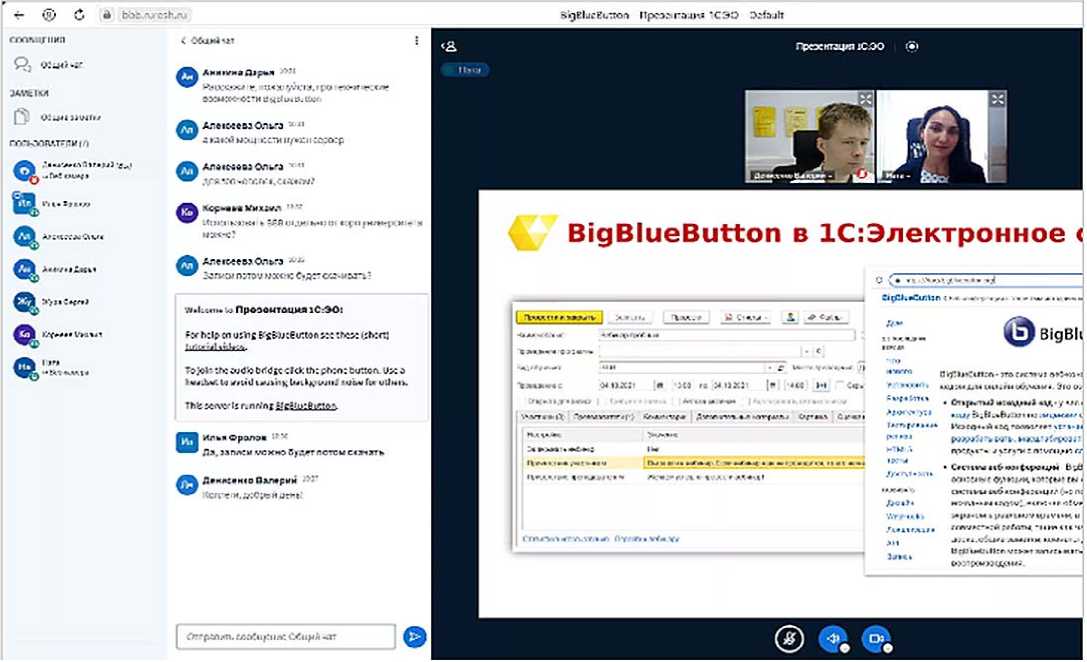Click the browser reload icon
Image resolution: width=1087 pixels, height=662 pixels.
(x=79, y=15)
